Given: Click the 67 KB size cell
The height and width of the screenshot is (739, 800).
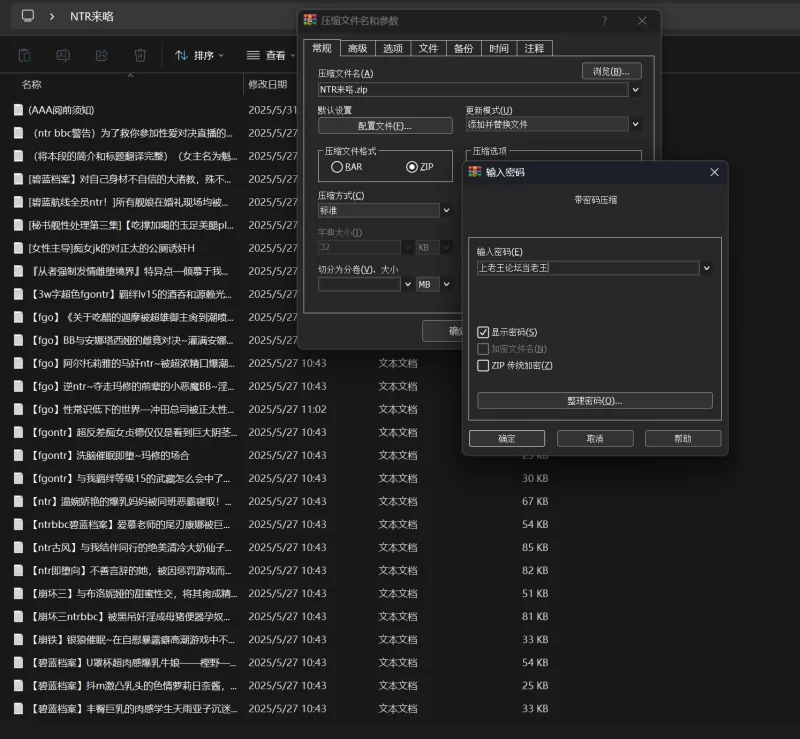Looking at the screenshot, I should point(535,501).
